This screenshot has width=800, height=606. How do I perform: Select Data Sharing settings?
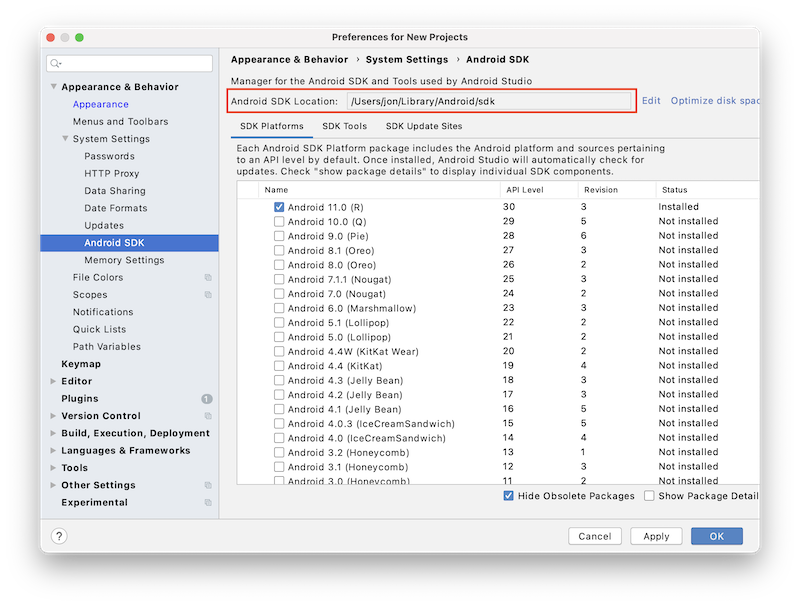click(115, 191)
